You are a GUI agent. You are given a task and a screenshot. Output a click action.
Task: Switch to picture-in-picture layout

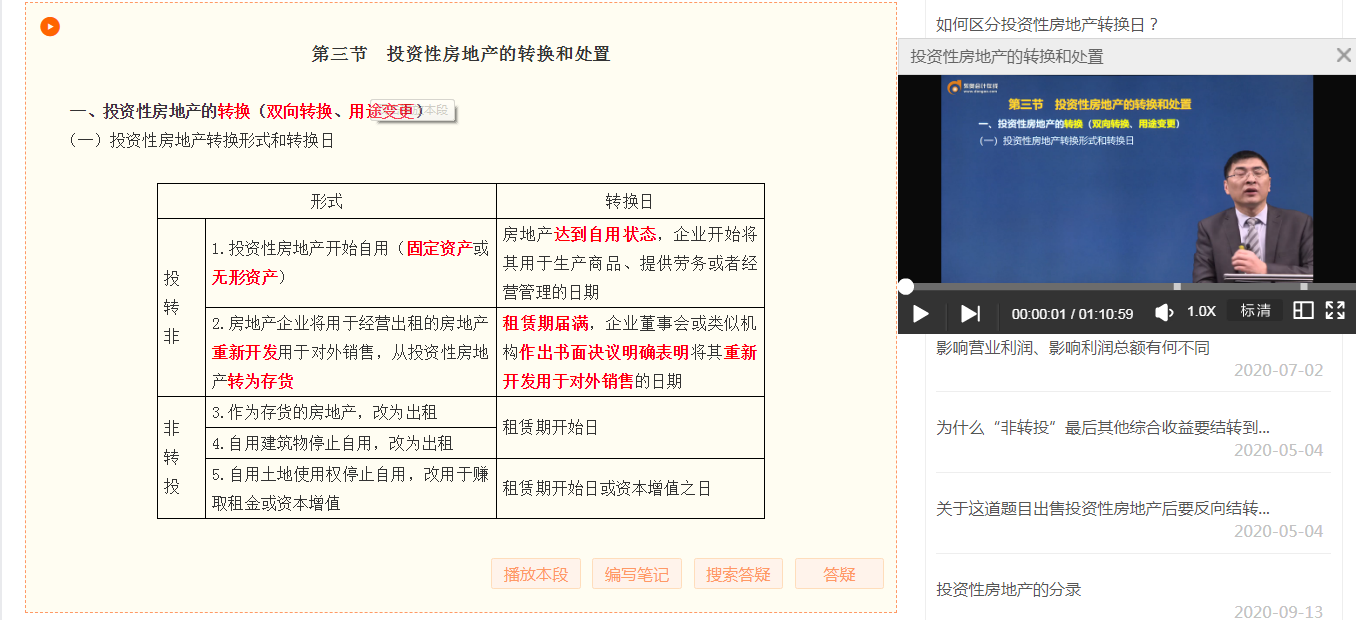tap(1302, 312)
